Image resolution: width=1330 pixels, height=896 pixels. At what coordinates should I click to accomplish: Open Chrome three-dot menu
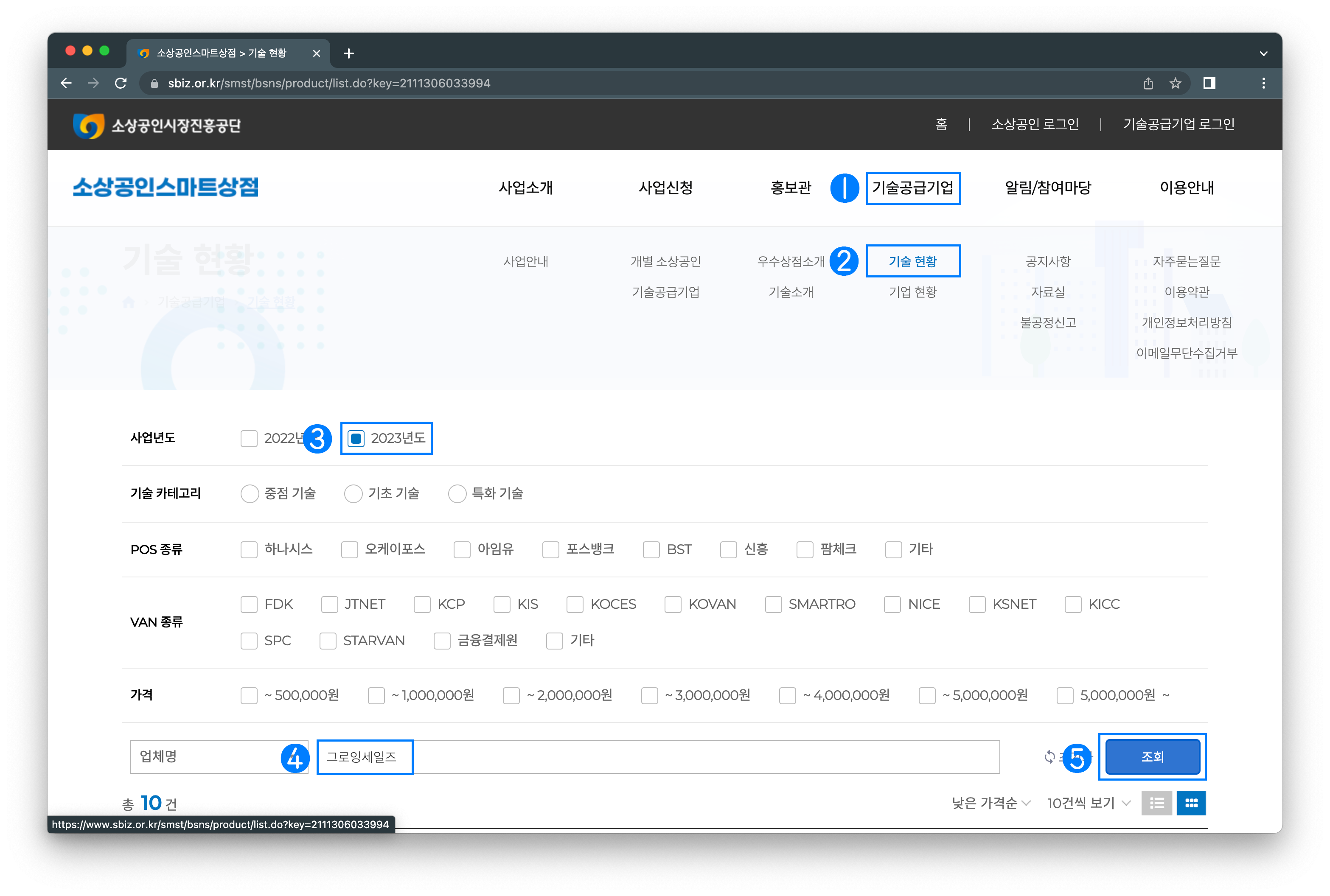[1263, 84]
